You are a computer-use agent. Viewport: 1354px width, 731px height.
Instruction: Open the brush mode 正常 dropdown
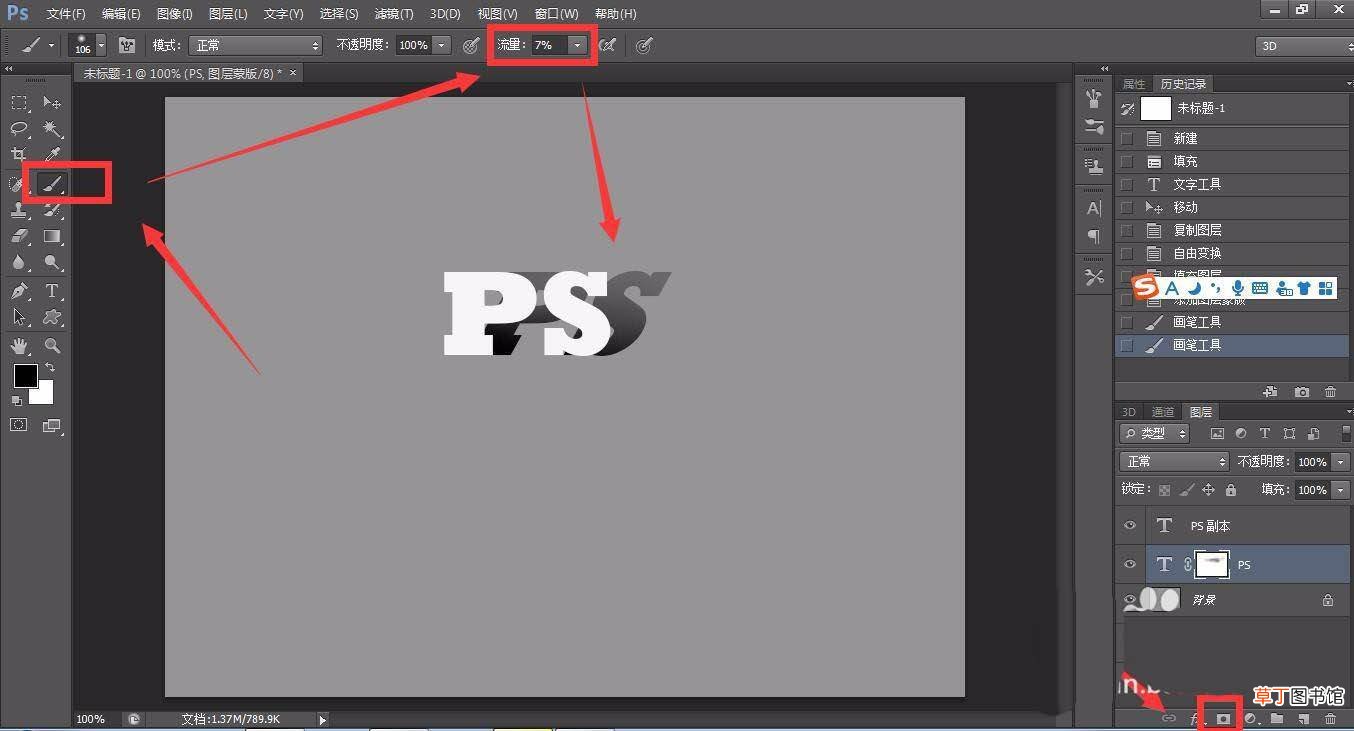(x=257, y=45)
